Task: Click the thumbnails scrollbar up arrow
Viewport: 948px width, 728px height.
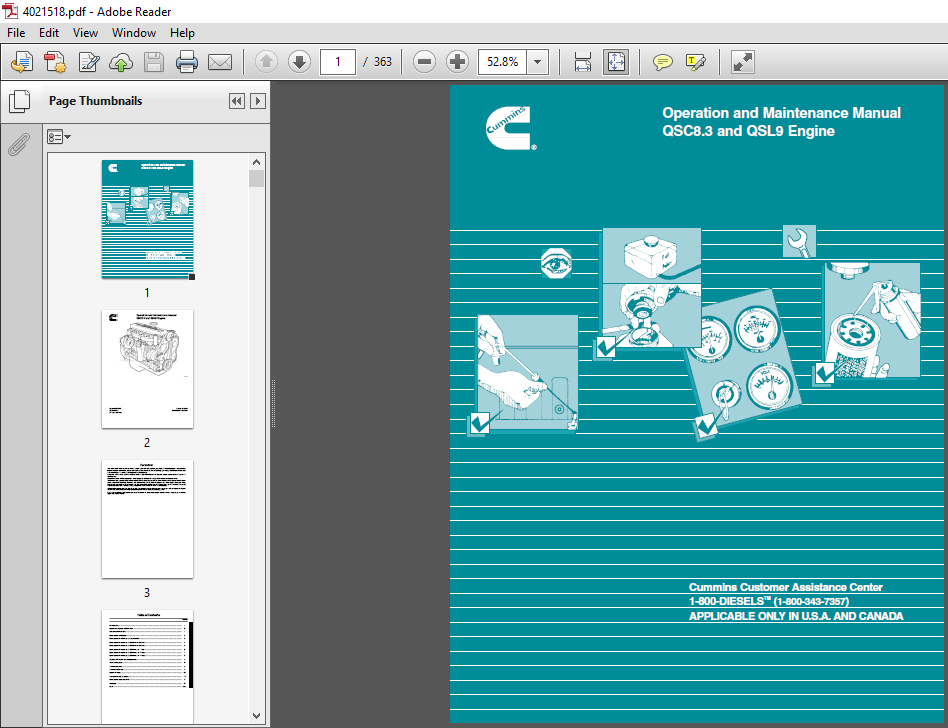Action: point(256,162)
